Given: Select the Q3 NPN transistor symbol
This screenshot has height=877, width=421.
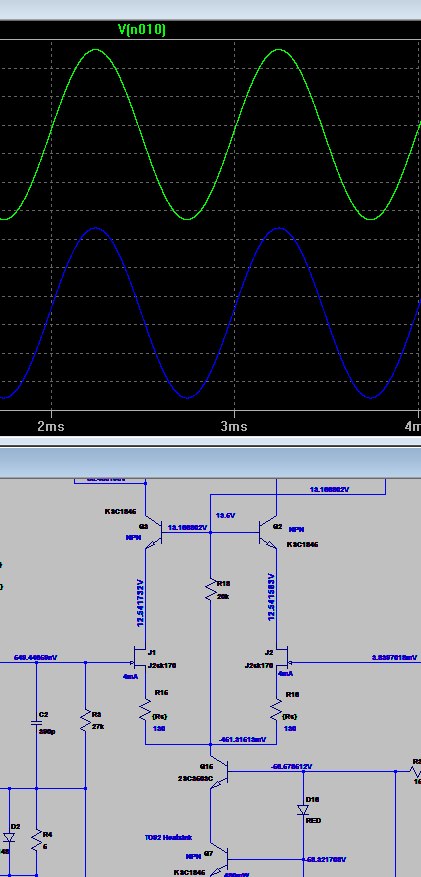Looking at the screenshot, I should coord(155,533).
